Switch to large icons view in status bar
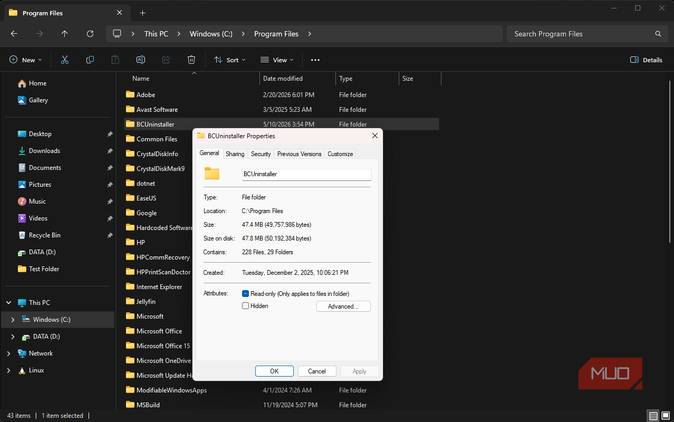Viewport: 674px width, 422px height. (665, 416)
